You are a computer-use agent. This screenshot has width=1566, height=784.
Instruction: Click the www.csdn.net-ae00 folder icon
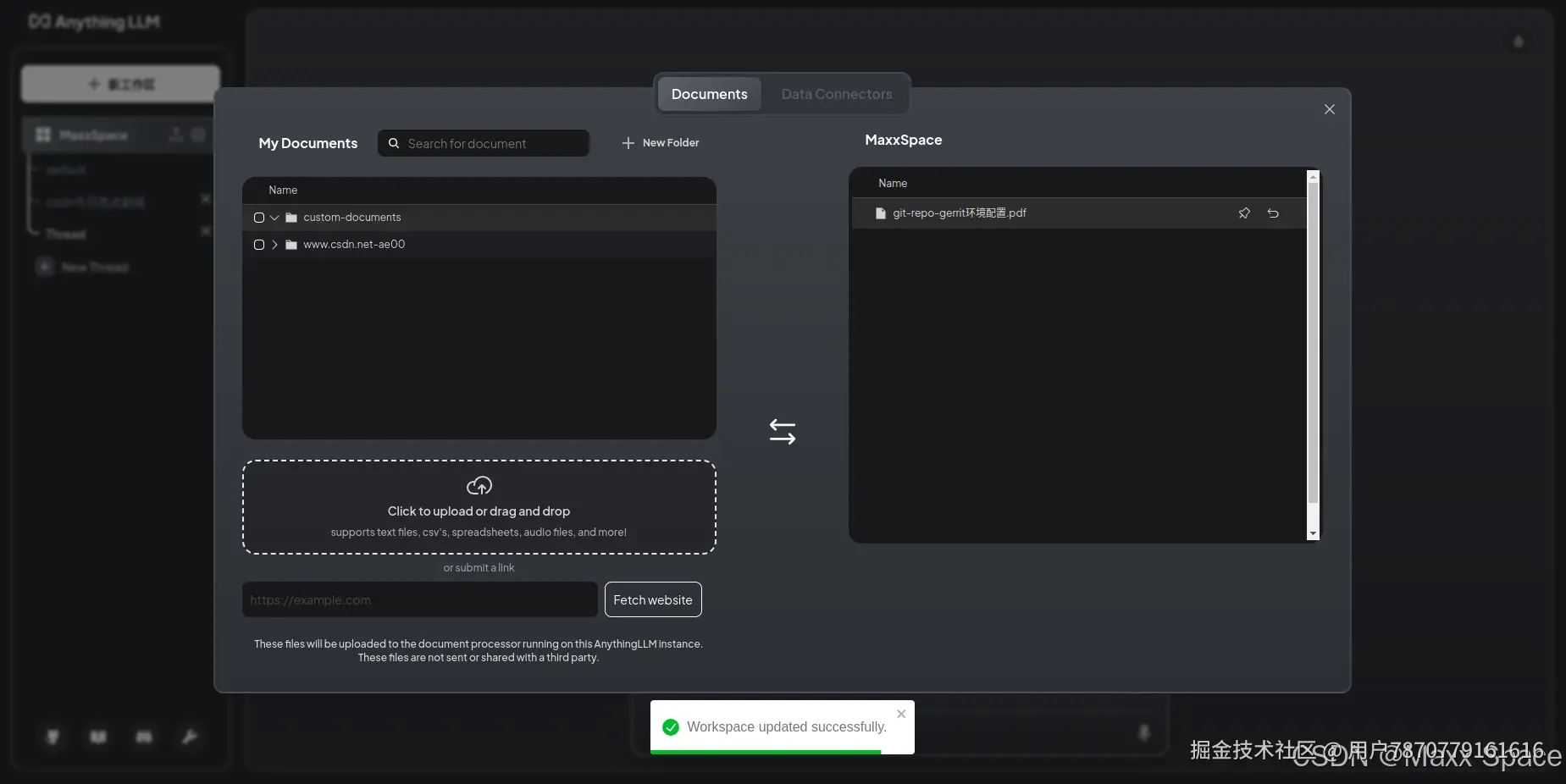tap(291, 245)
